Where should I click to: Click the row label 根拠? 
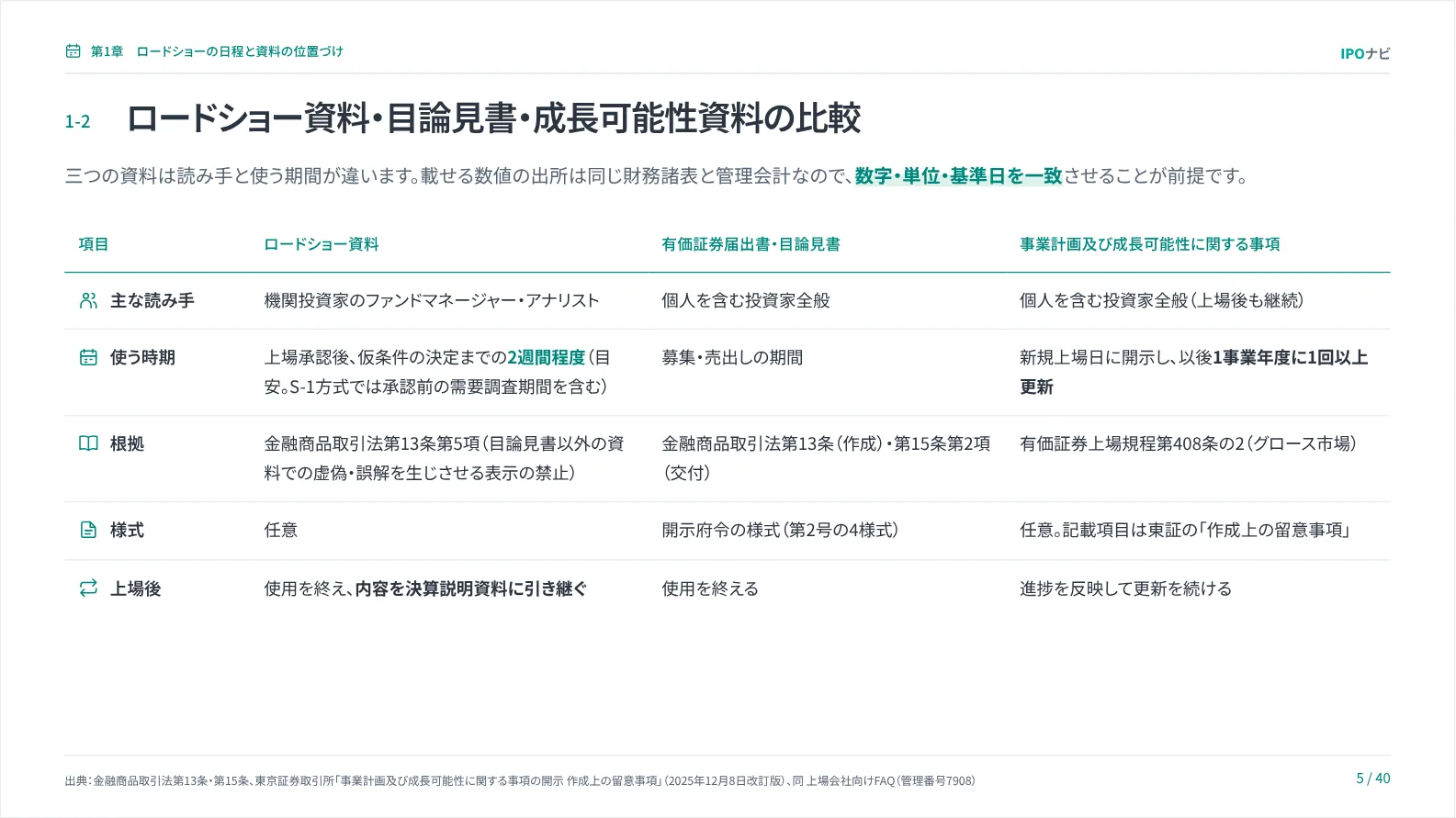127,443
